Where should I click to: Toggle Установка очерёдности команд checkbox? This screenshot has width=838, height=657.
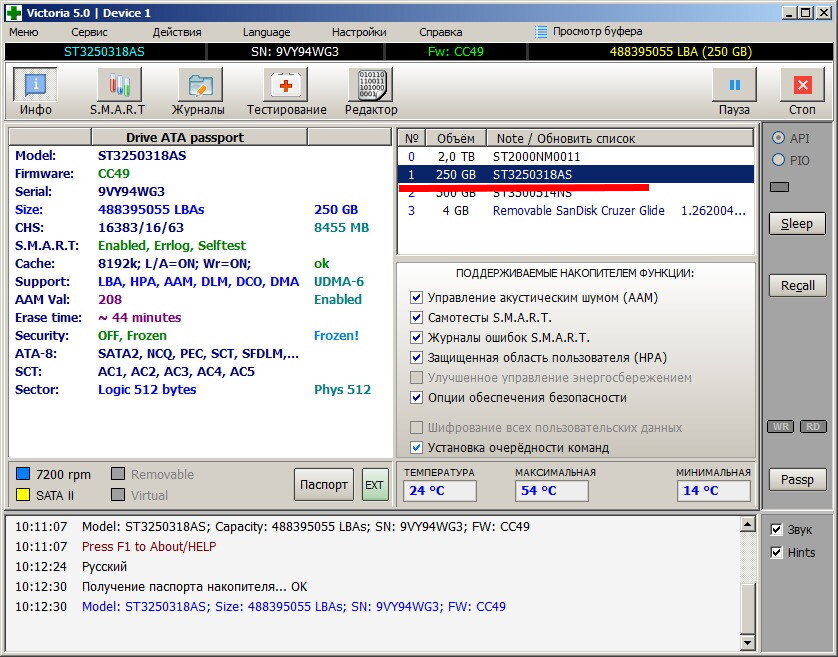[416, 447]
